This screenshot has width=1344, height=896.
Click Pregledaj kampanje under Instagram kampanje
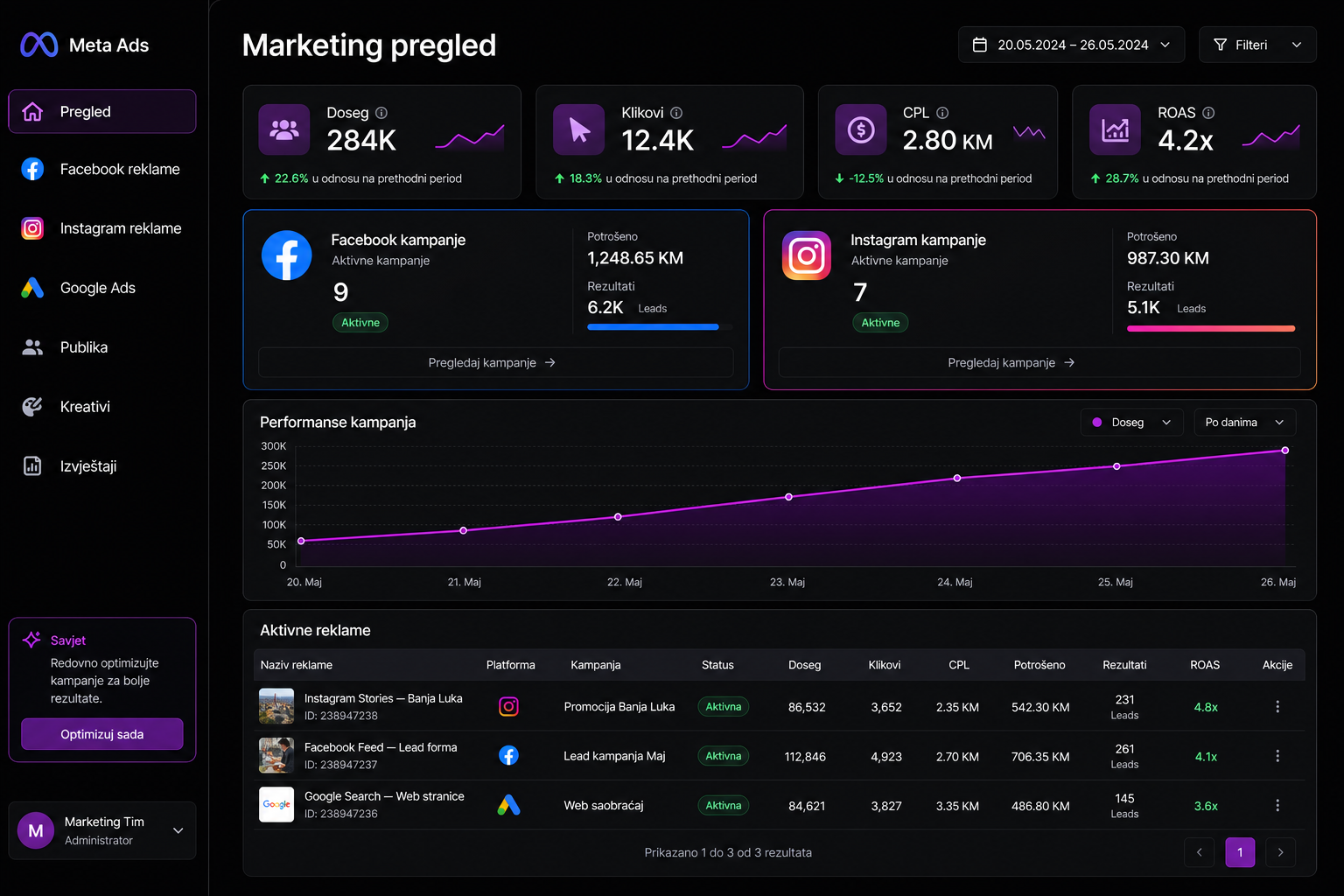1039,362
